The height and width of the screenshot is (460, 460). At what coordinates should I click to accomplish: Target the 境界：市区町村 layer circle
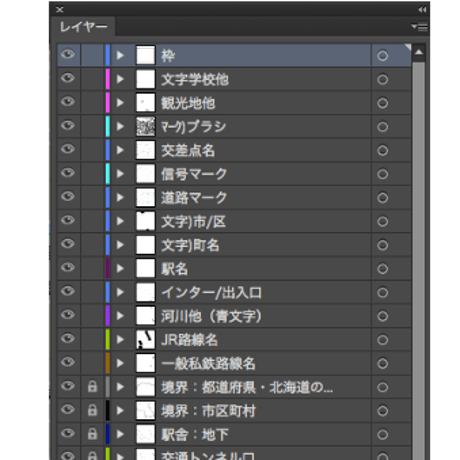point(382,411)
